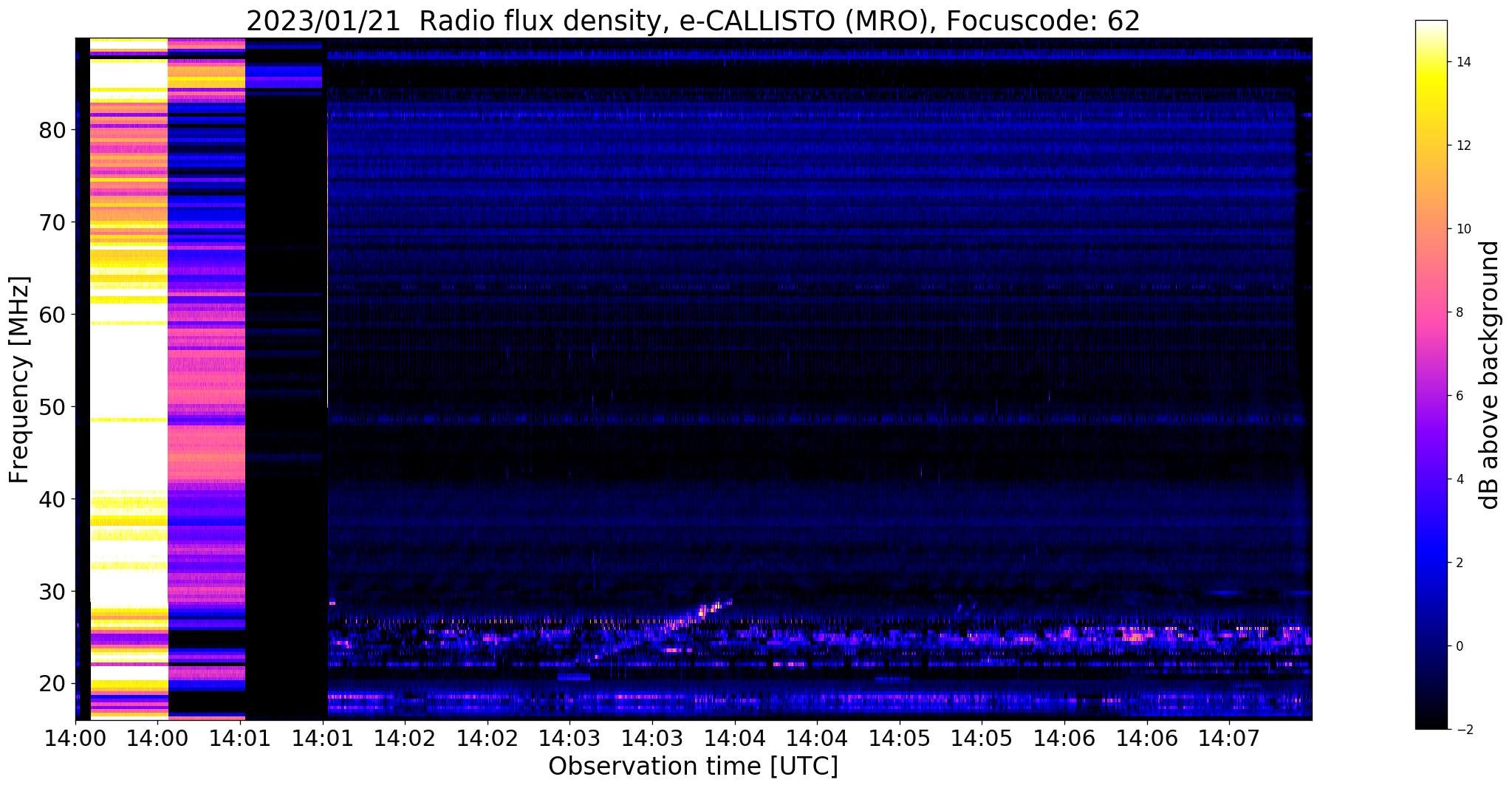Click the 2 tick on the colorbar
This screenshot has width=1512, height=788.
pos(1459,563)
